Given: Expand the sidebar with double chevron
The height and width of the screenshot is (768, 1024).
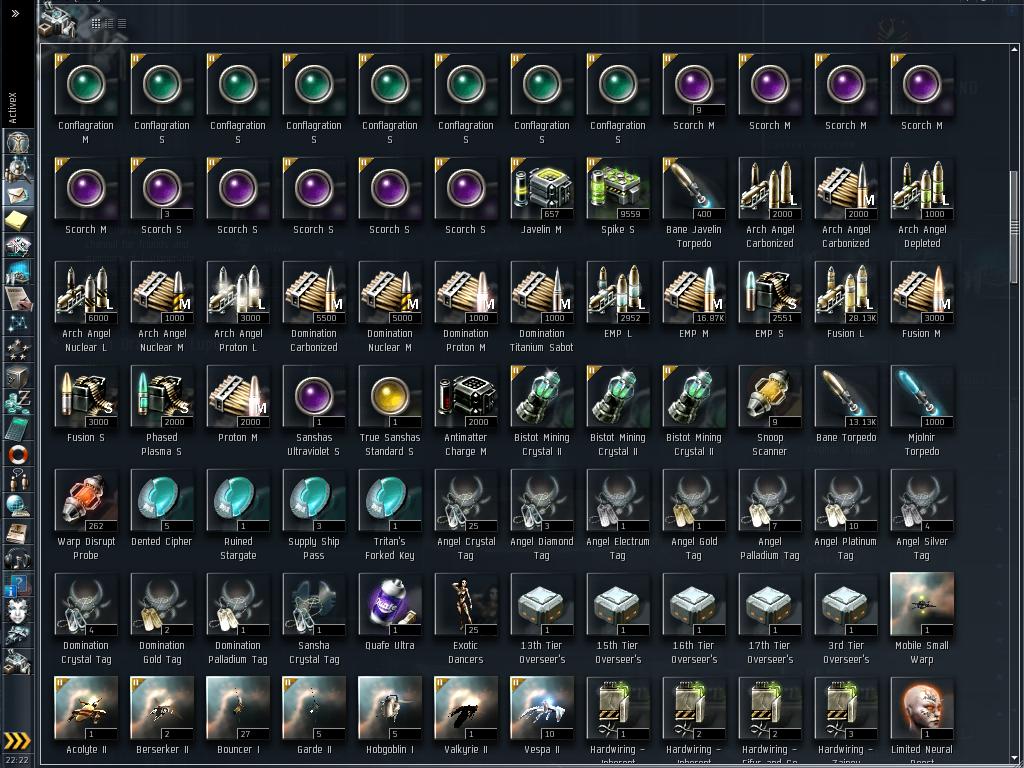Looking at the screenshot, I should click(x=16, y=13).
